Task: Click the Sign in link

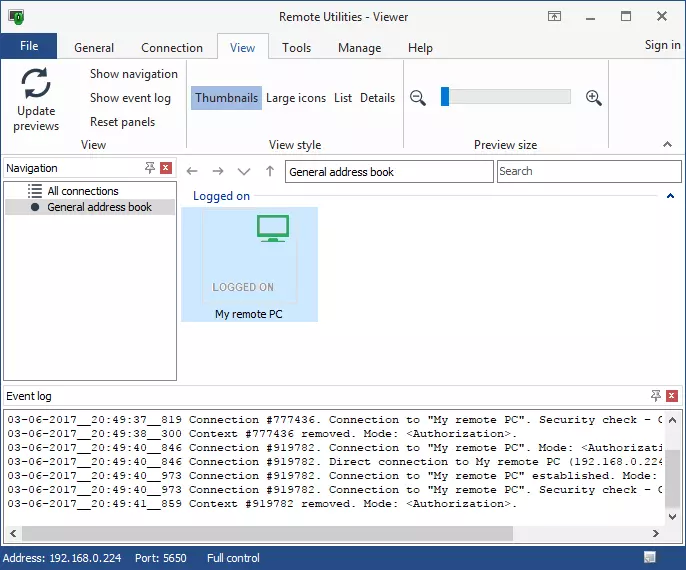Action: point(662,45)
